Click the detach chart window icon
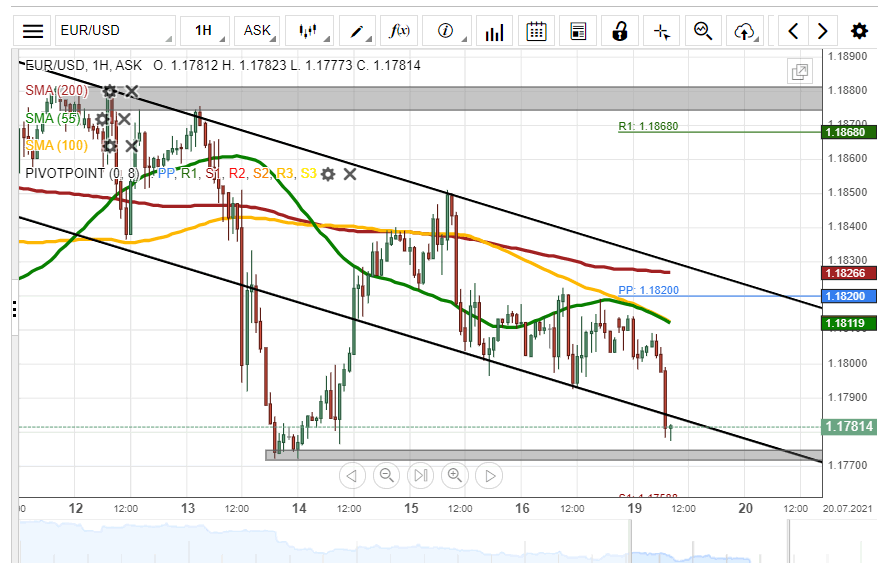This screenshot has width=884, height=574. tap(800, 71)
